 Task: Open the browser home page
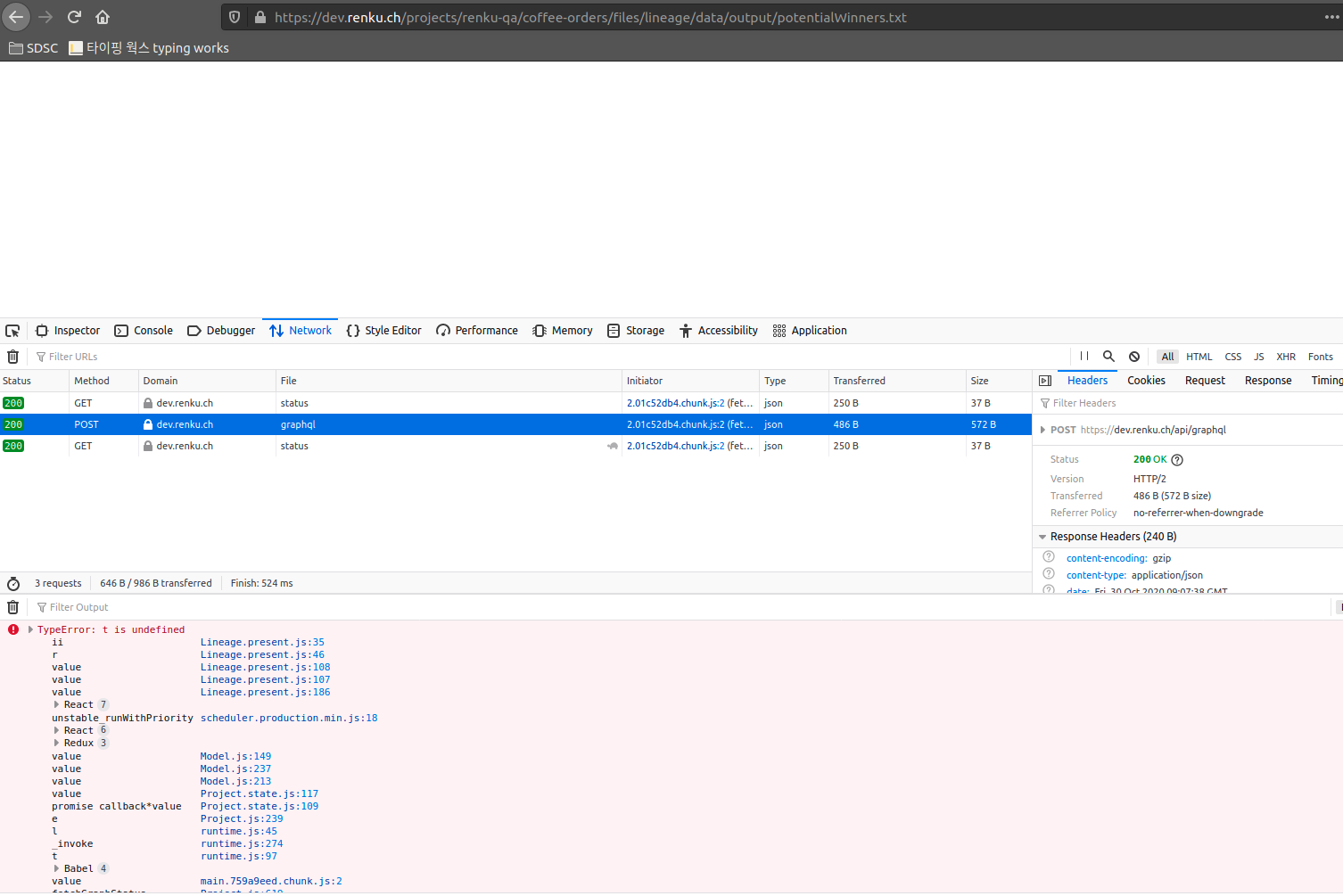(x=101, y=16)
